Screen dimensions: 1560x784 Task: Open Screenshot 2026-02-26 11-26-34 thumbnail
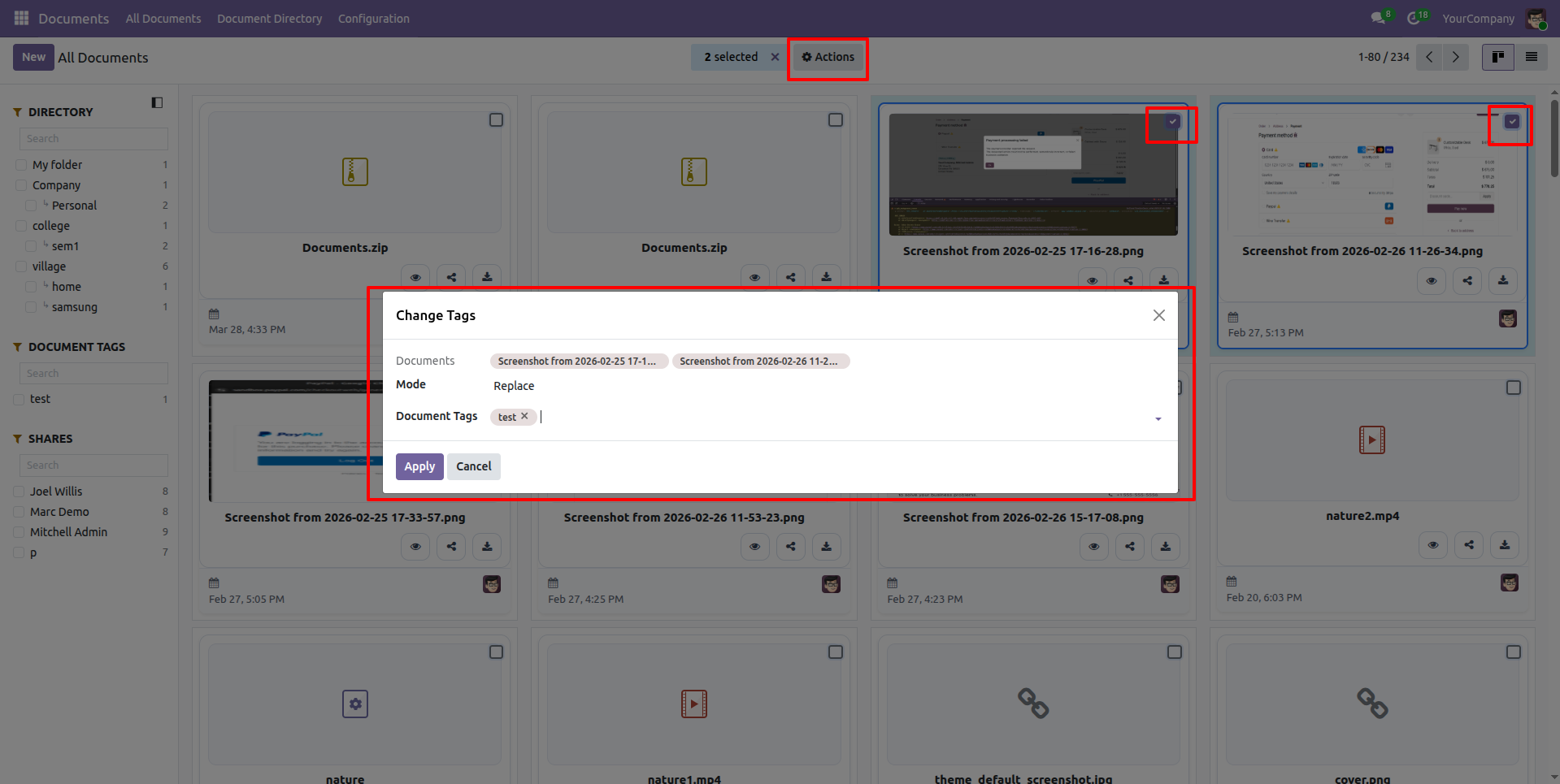coord(1372,175)
